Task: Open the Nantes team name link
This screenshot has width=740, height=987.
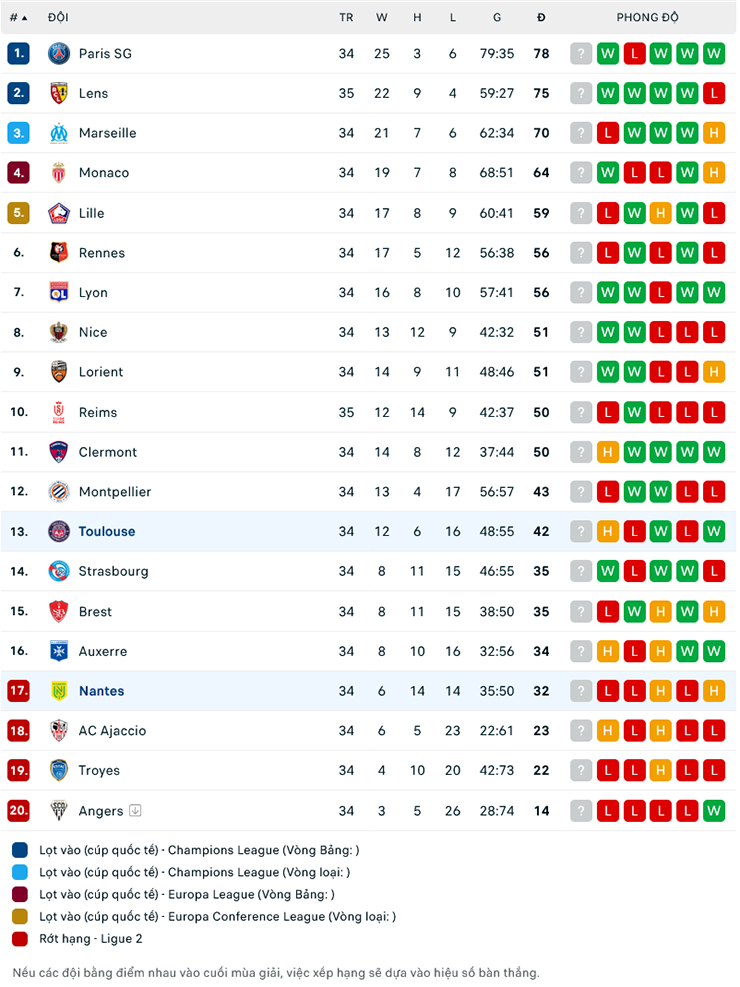Action: [101, 691]
